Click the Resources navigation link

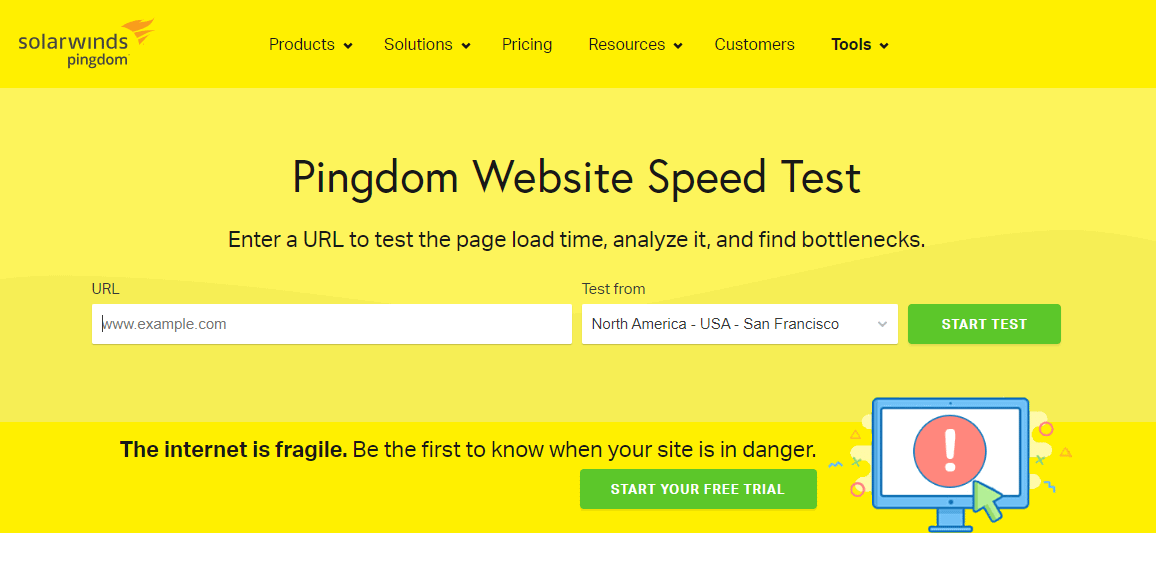coord(627,44)
